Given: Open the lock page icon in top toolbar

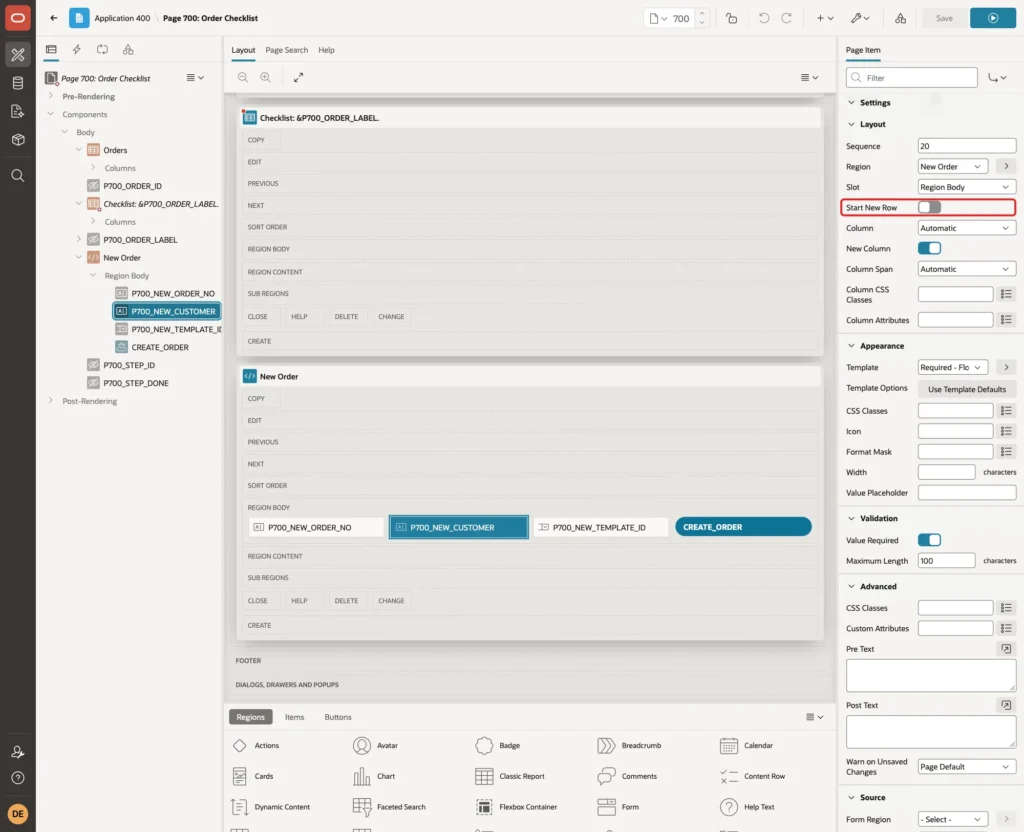Looking at the screenshot, I should (x=731, y=18).
